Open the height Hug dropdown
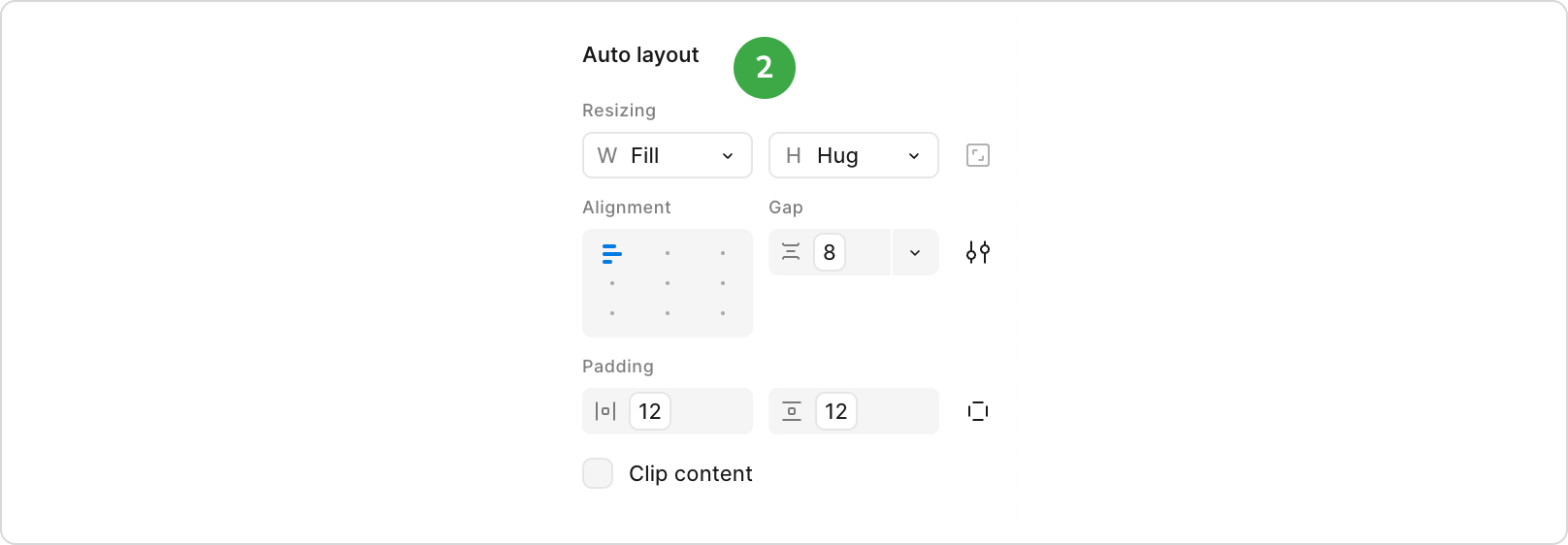 pyautogui.click(x=854, y=155)
